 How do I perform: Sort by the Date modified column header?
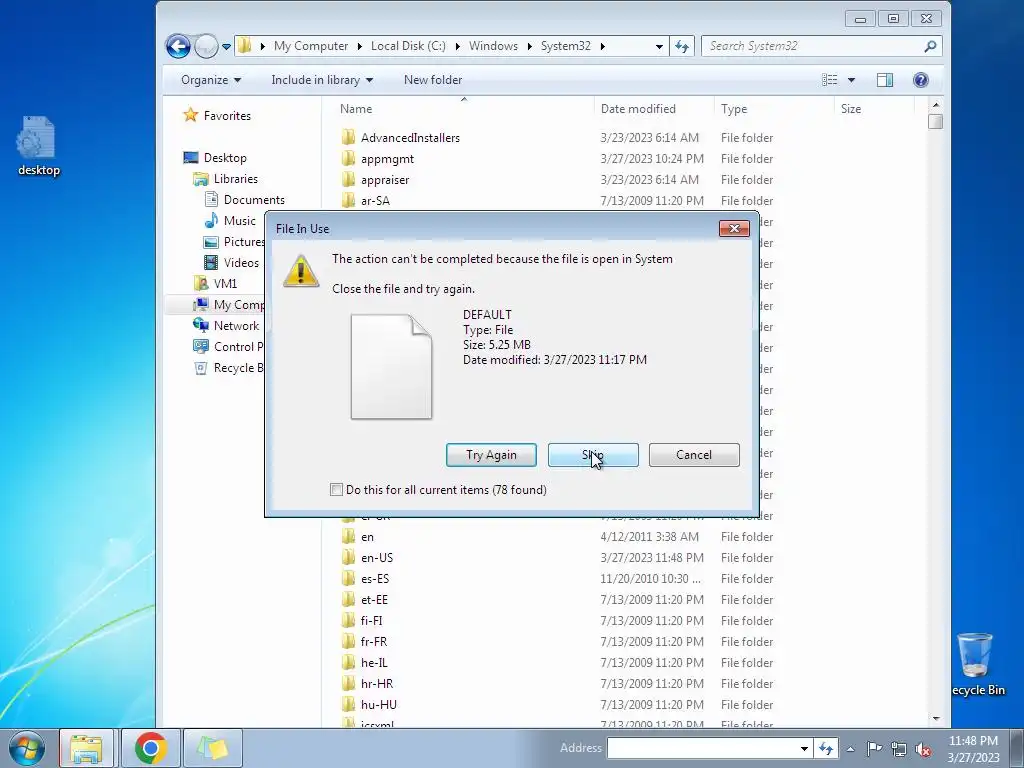(638, 108)
